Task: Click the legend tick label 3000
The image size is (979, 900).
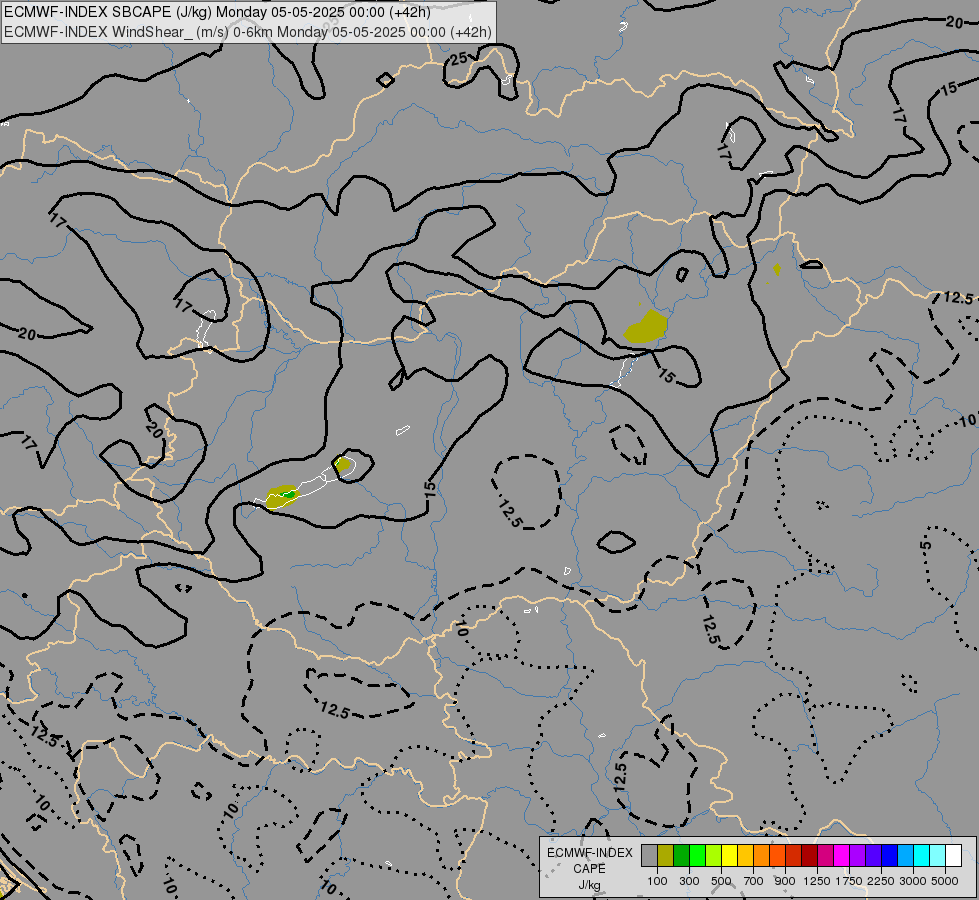Action: click(913, 881)
